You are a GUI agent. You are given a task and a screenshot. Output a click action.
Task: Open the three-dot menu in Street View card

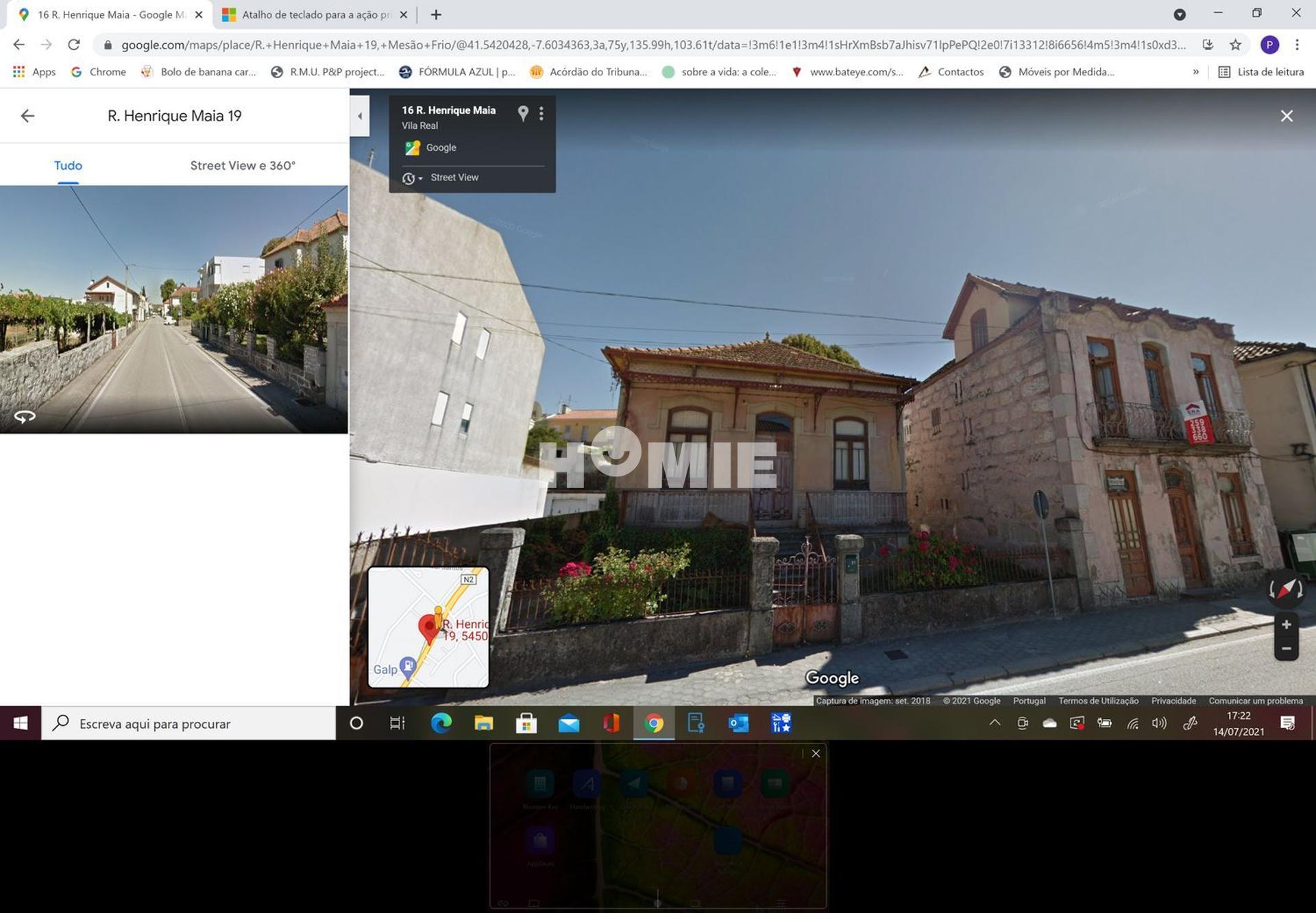coord(541,114)
